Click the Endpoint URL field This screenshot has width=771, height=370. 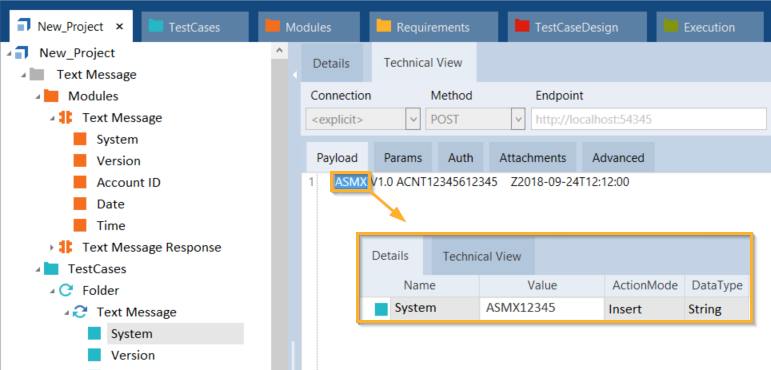click(648, 119)
